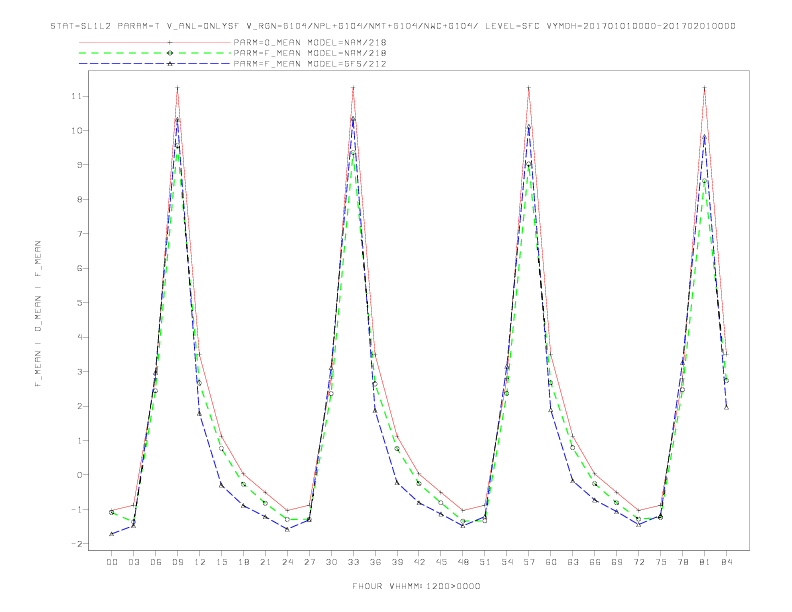The height and width of the screenshot is (612, 792).
Task: Click x-axis tick label 69
Action: point(617,562)
